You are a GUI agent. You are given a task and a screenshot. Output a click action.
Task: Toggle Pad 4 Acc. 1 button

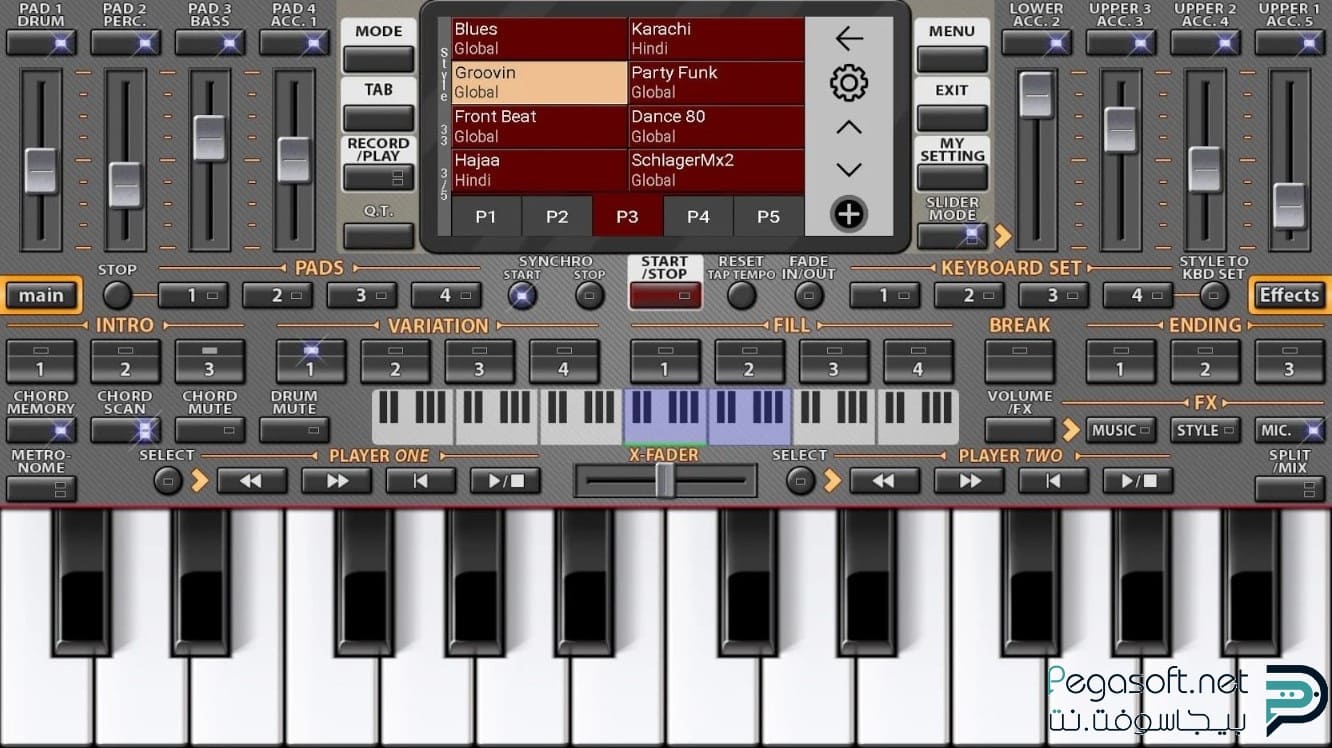pos(294,43)
